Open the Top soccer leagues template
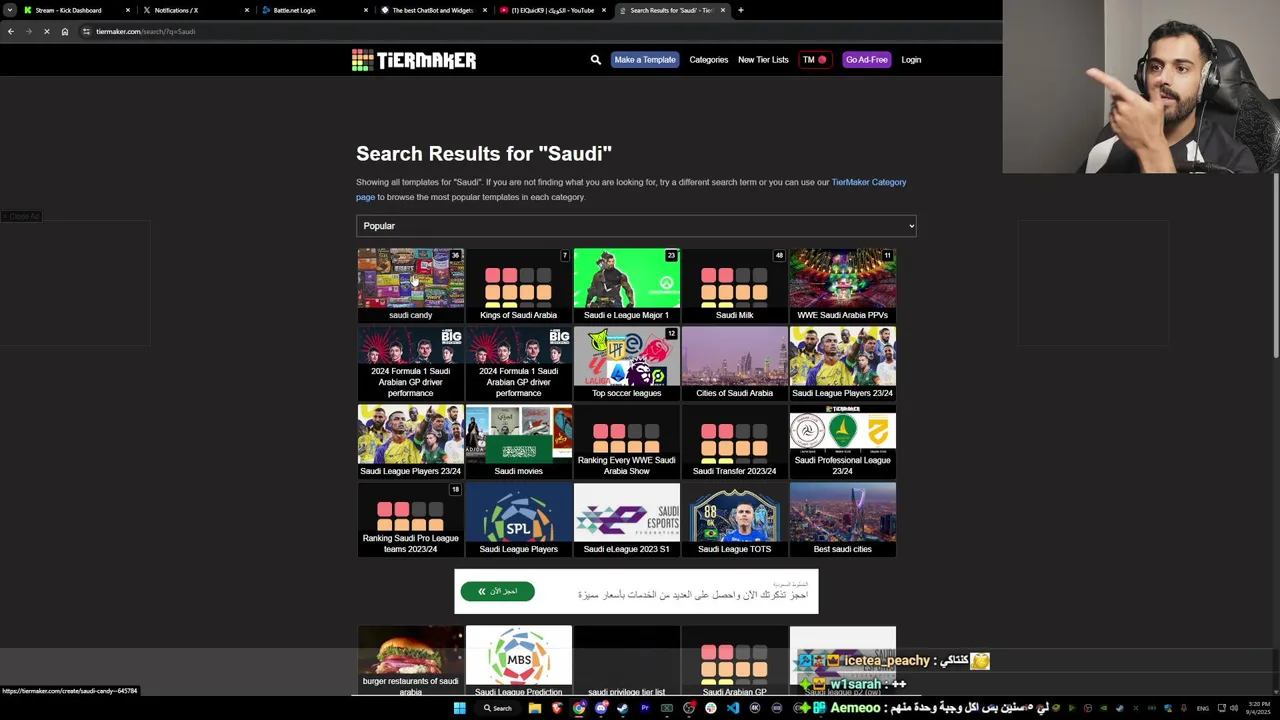Viewport: 1280px width, 720px height. (626, 363)
